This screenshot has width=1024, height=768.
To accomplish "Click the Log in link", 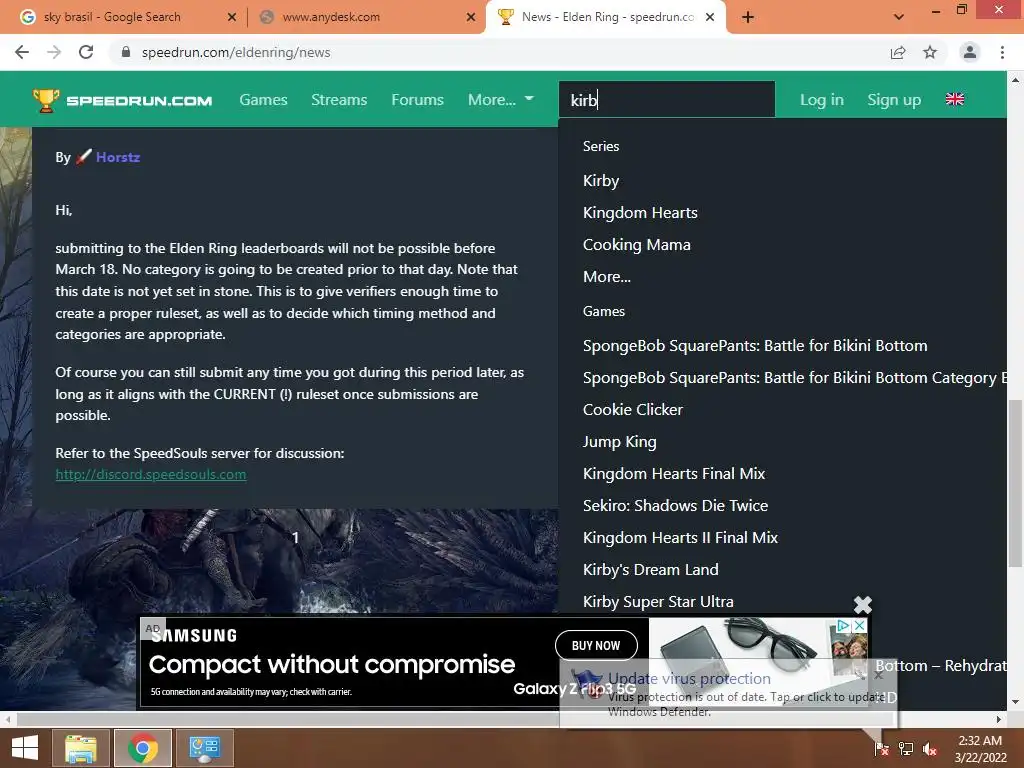I will (822, 100).
